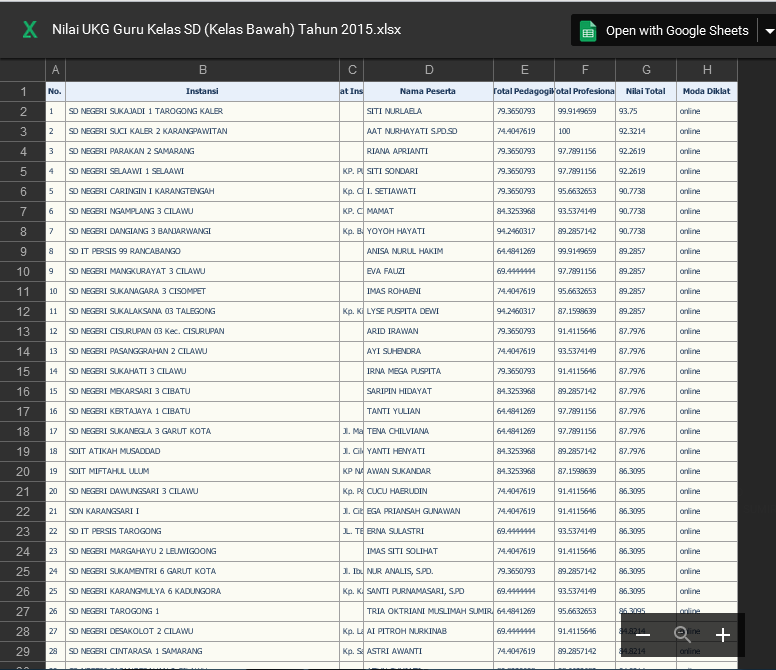Screen dimensions: 776x670
Task: Click the Nilai Total header cell
Action: [646, 92]
